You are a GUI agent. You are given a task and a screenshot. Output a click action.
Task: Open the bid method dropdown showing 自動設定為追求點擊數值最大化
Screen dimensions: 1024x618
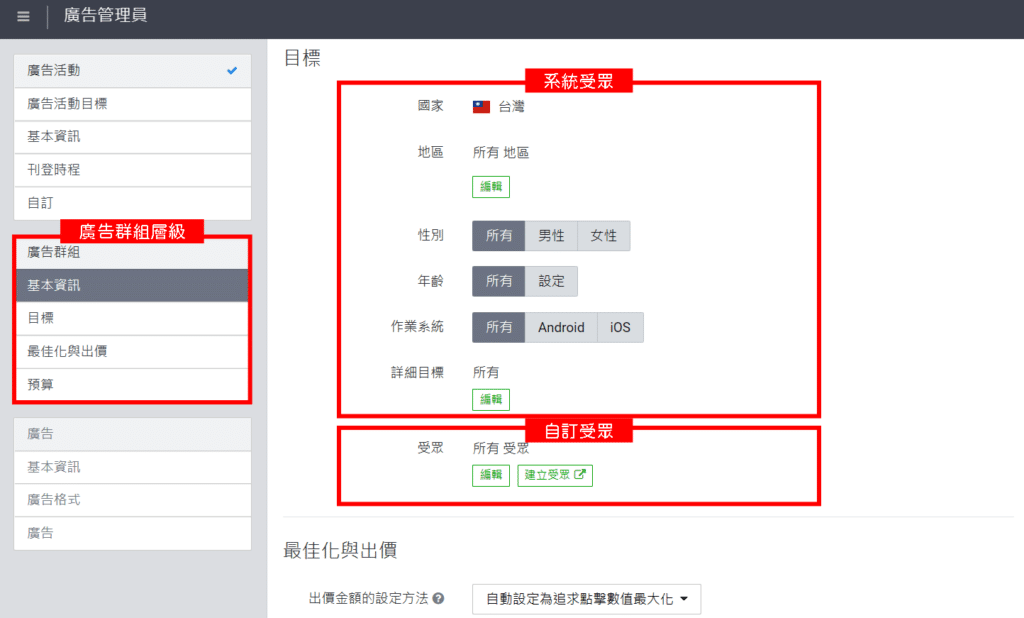[584, 599]
